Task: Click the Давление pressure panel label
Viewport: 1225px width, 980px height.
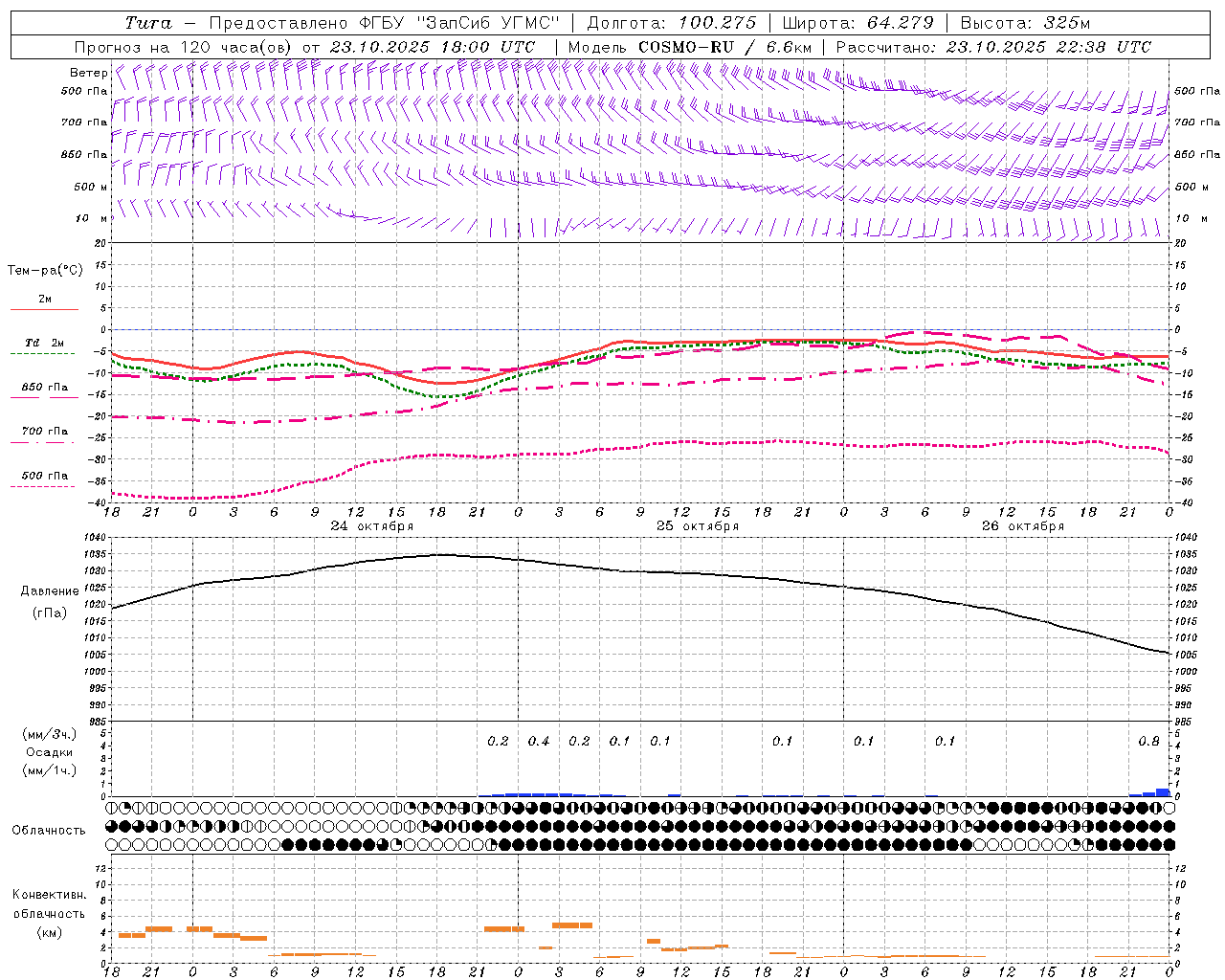Action: coord(50,591)
